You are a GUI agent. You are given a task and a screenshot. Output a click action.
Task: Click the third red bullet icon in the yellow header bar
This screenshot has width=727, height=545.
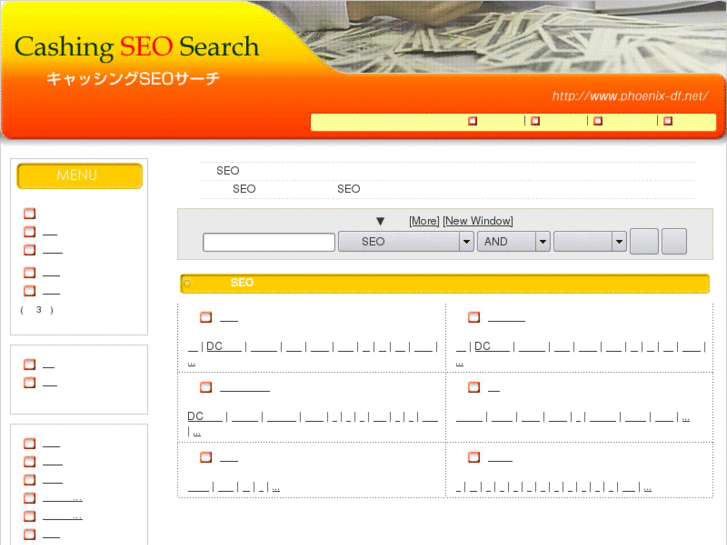598,121
